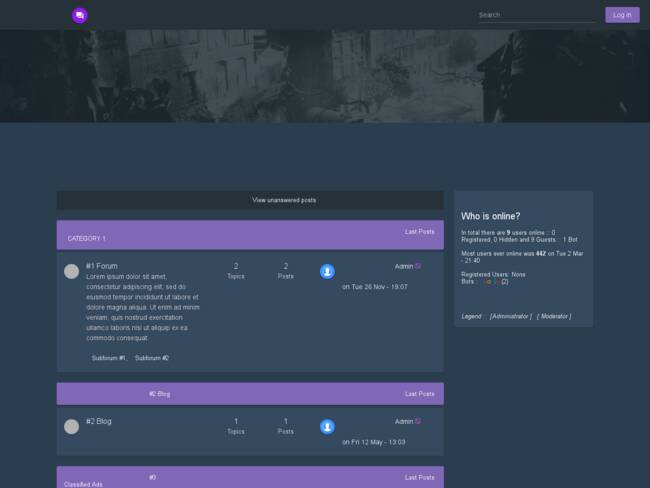
Task: Click the #2 Blog purple category header
Action: click(x=159, y=394)
